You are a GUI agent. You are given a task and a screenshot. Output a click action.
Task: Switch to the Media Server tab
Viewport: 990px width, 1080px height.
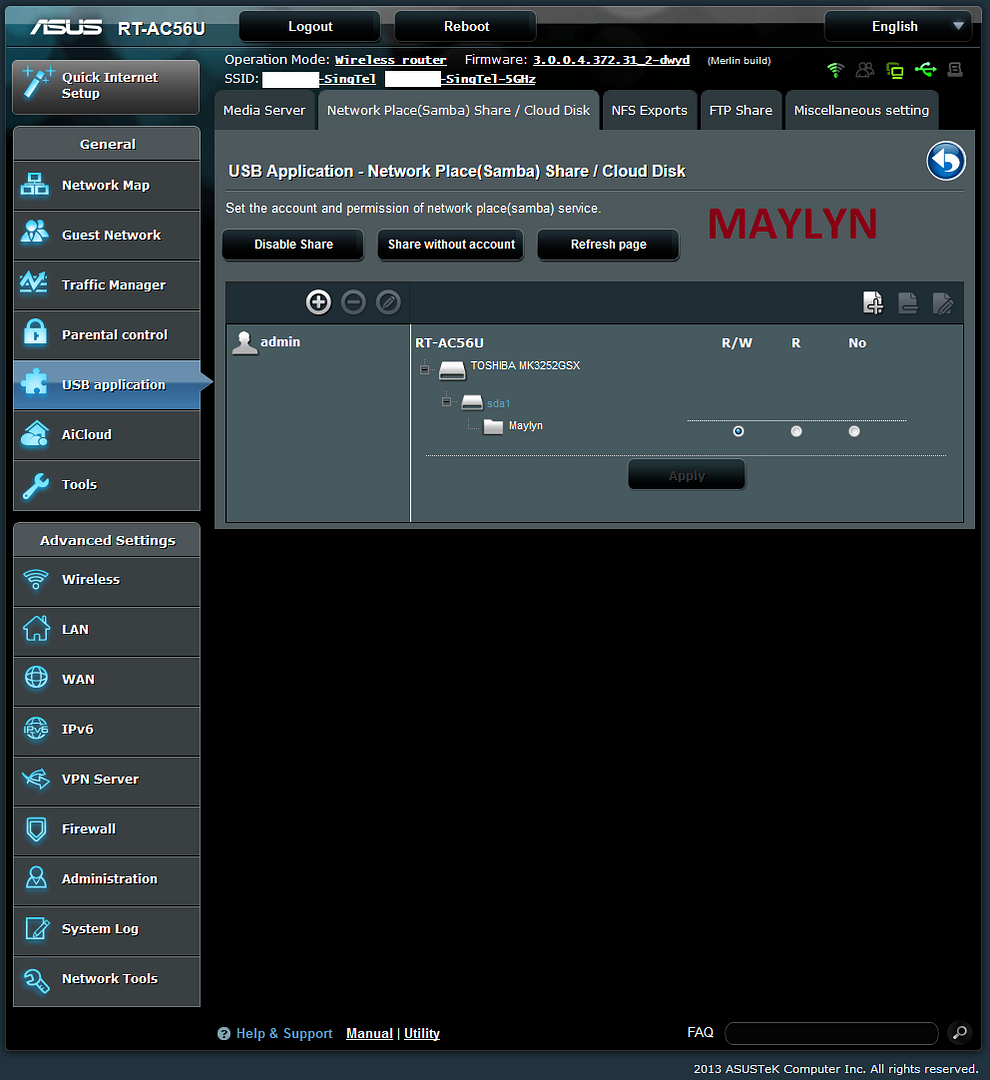[264, 110]
